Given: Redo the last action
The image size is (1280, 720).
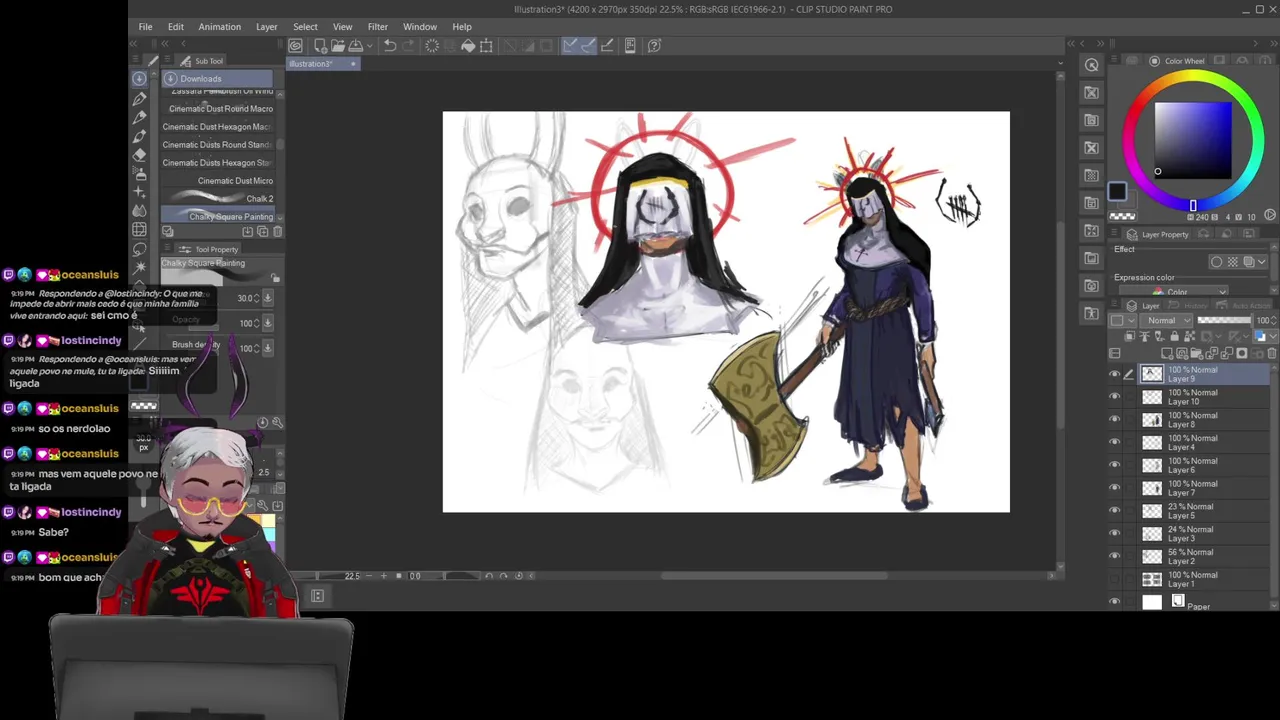Looking at the screenshot, I should click(410, 45).
